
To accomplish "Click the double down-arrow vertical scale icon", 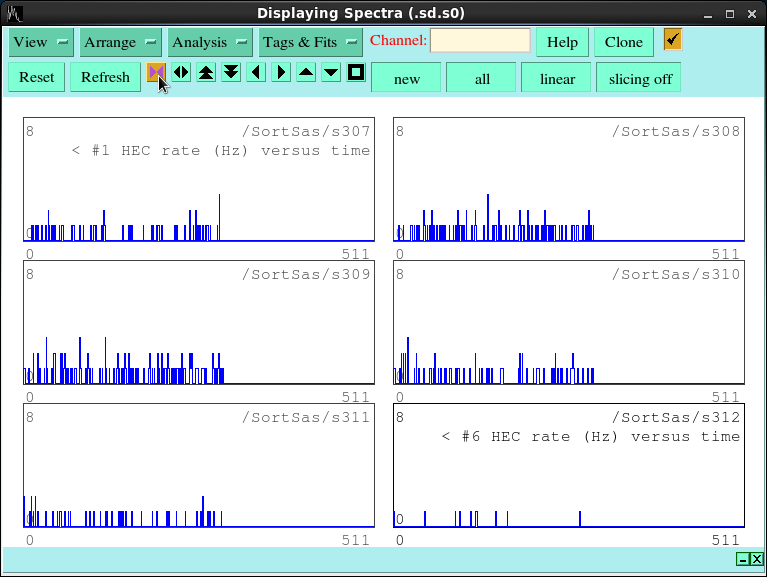I will pos(231,73).
